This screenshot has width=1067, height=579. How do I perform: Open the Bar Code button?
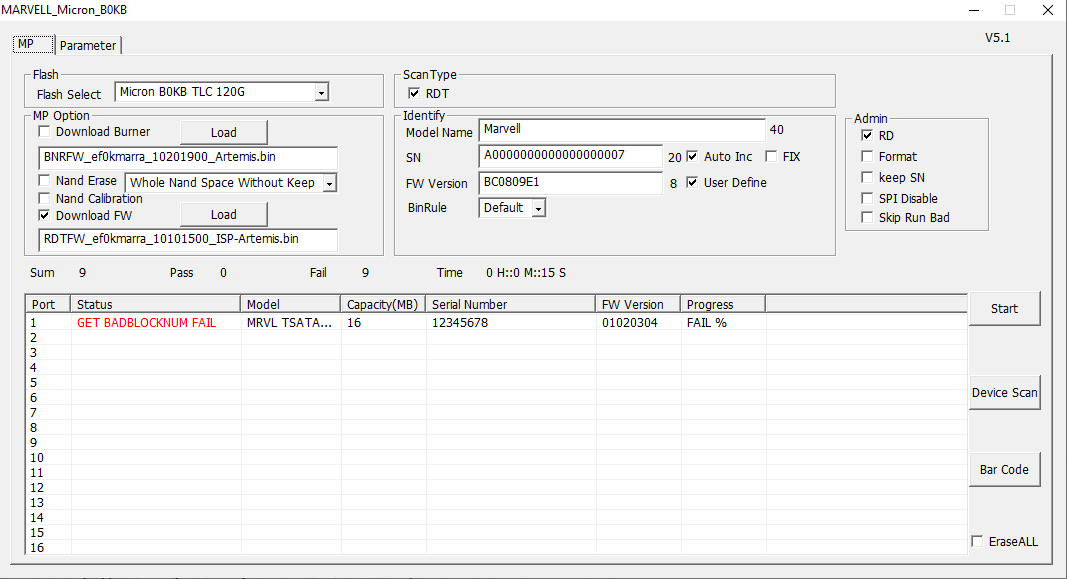(x=1004, y=469)
